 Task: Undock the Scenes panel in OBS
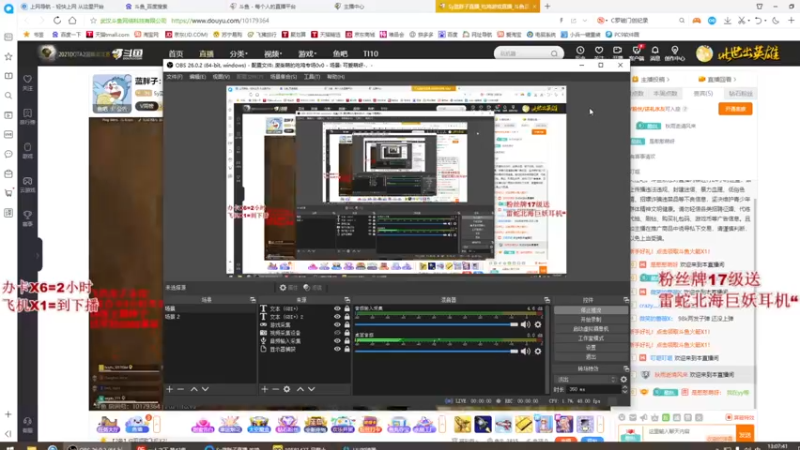pyautogui.click(x=253, y=300)
